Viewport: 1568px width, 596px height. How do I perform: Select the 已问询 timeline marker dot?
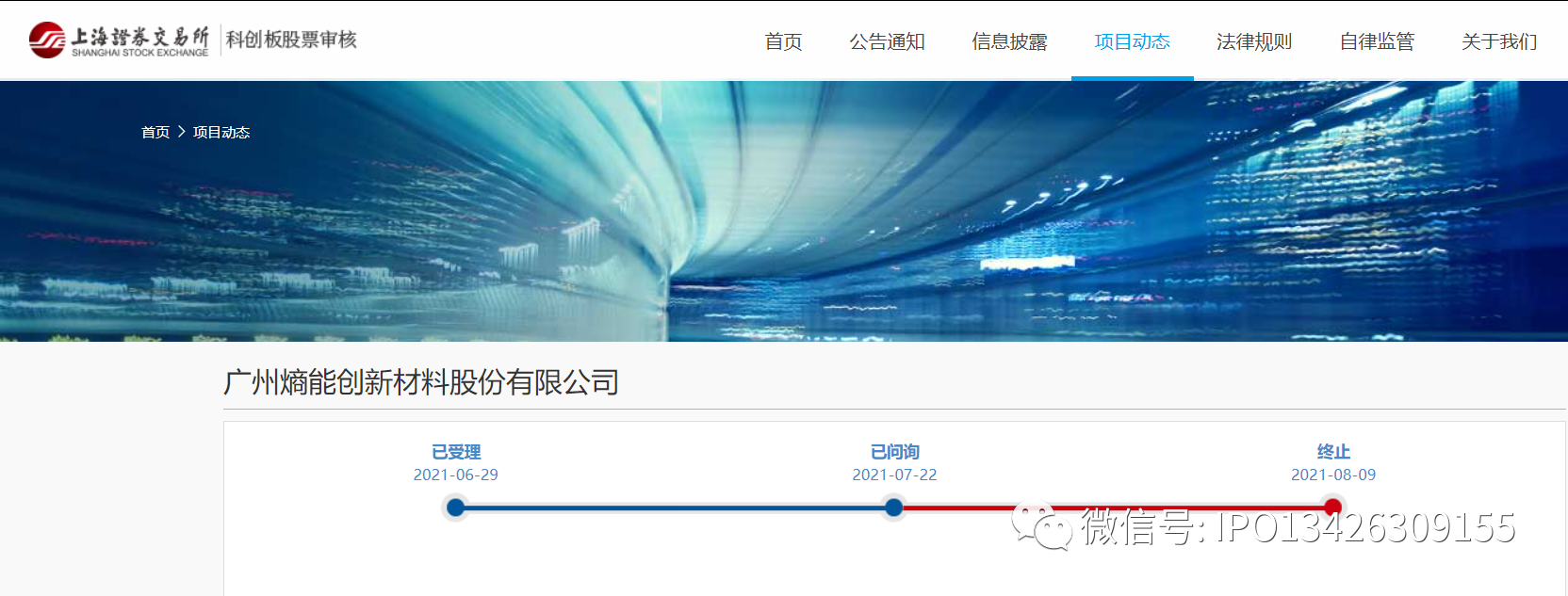click(894, 507)
